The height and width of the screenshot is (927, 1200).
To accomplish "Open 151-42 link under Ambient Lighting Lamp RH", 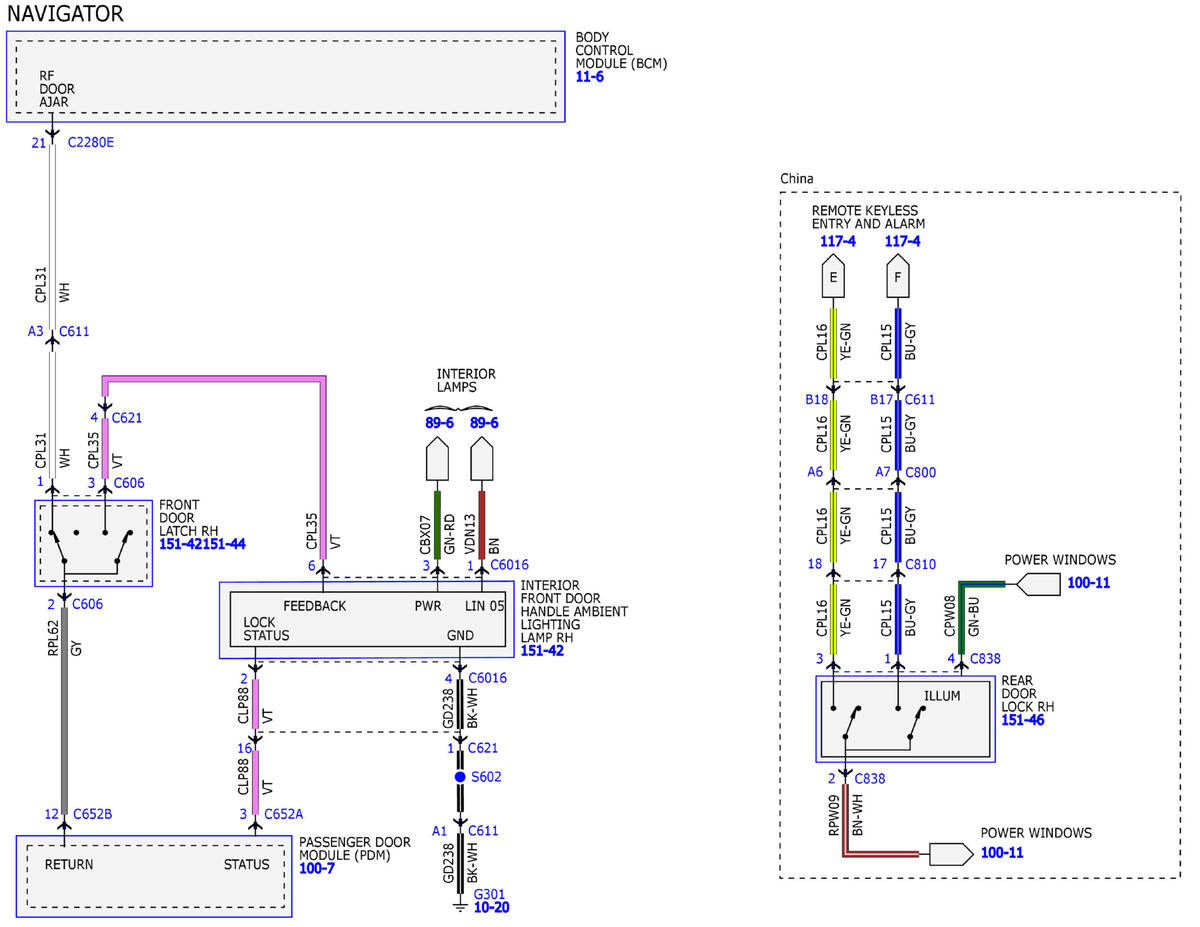I will coord(541,650).
